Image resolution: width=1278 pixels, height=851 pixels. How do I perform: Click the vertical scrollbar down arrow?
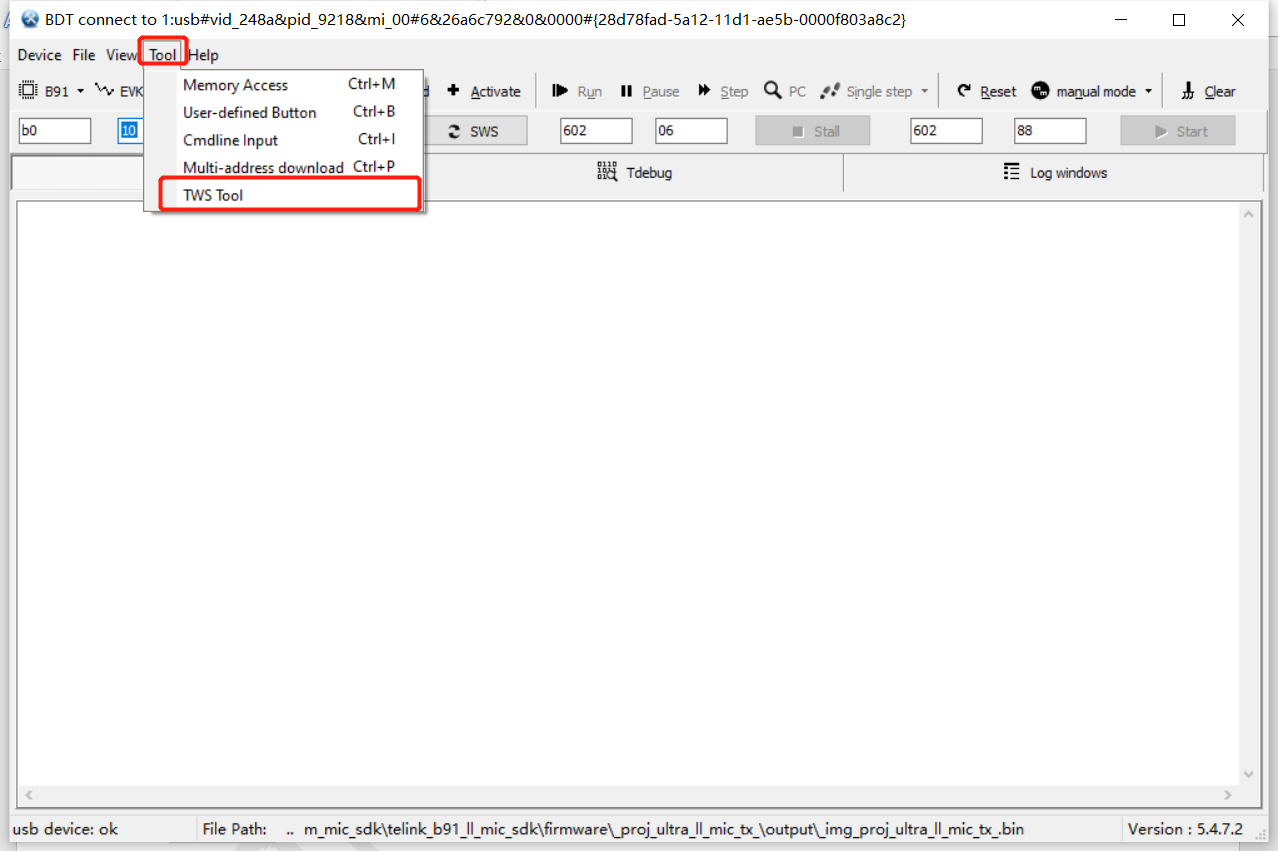click(x=1248, y=774)
